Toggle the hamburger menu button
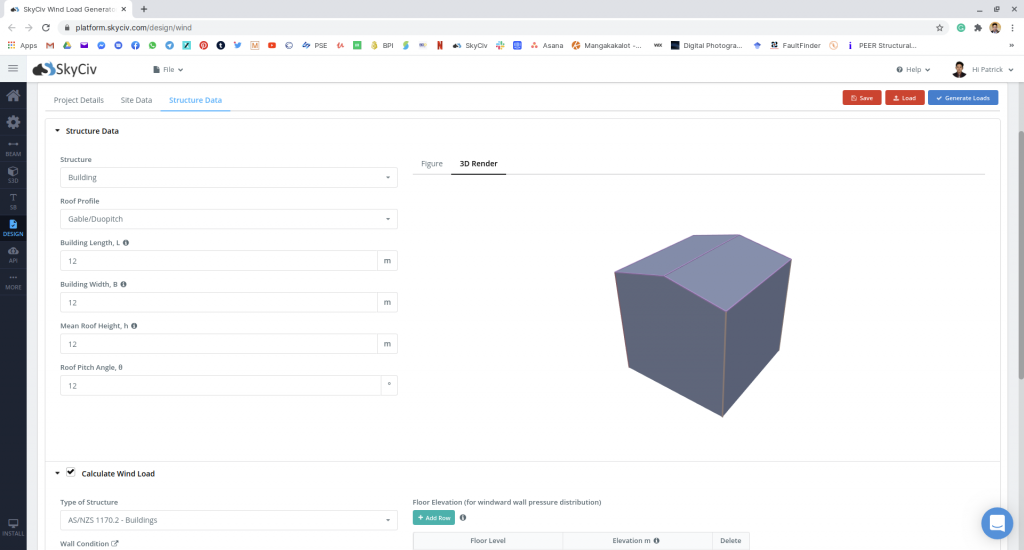Viewport: 1024px width, 550px height. [13, 69]
